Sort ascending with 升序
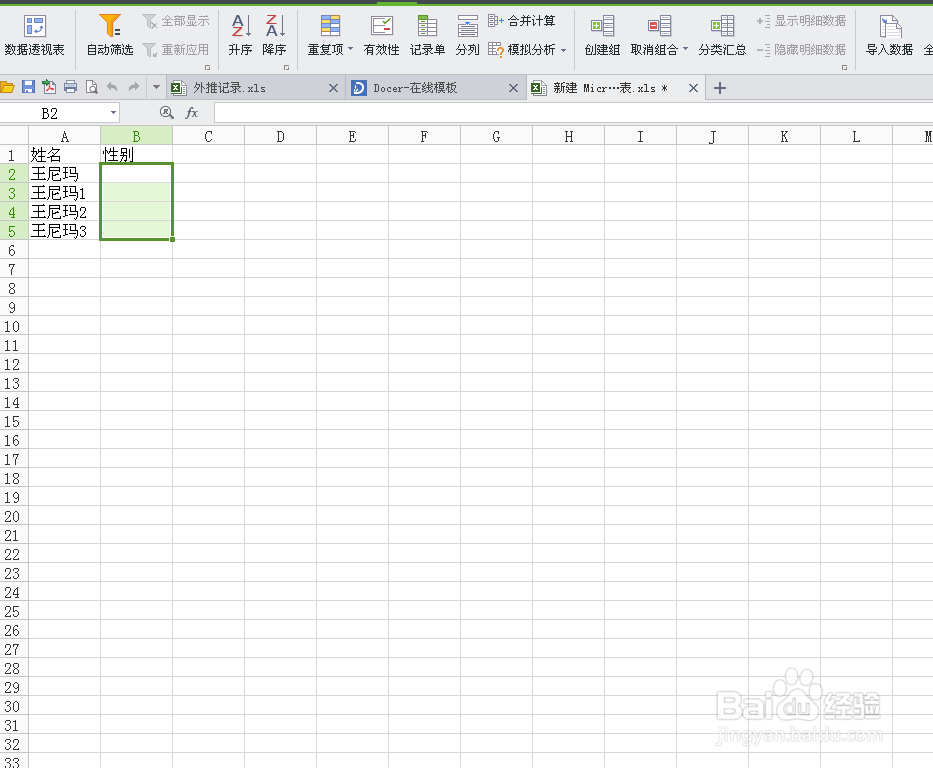 click(x=240, y=36)
